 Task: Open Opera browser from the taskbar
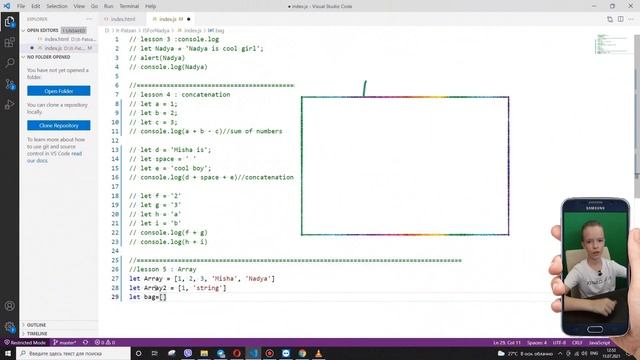tap(237, 353)
